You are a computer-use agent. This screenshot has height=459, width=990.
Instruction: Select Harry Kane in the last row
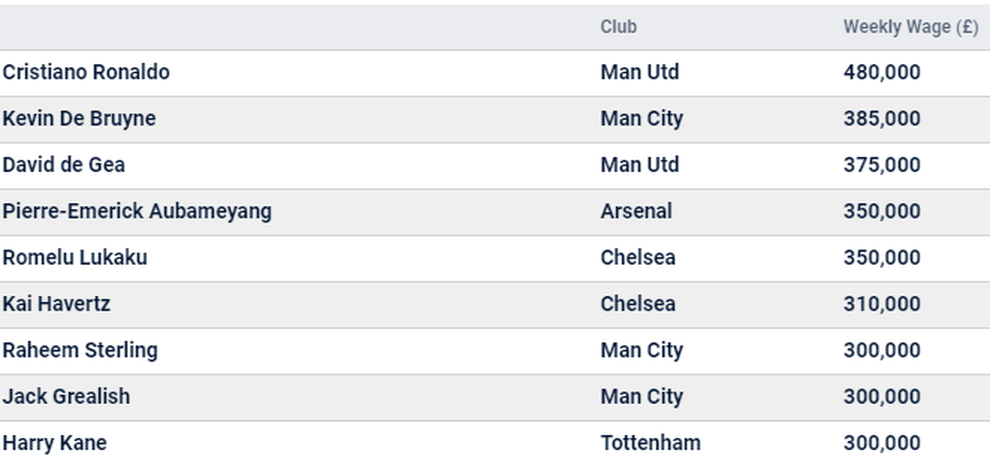coord(54,443)
